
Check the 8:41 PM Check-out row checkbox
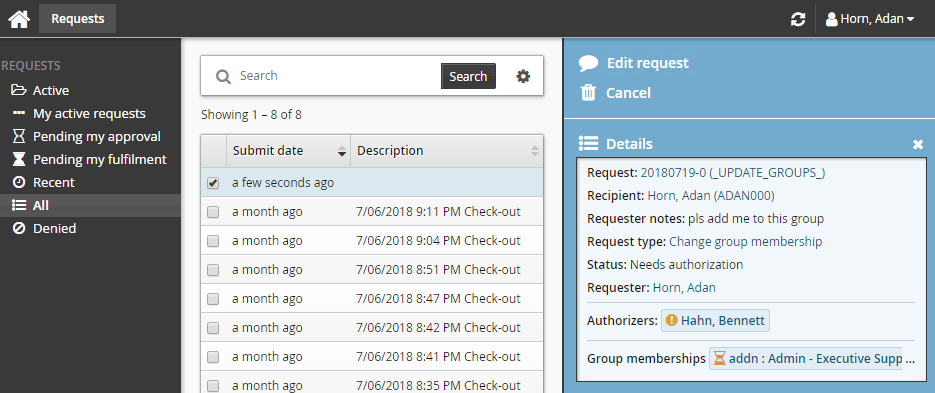pos(213,357)
